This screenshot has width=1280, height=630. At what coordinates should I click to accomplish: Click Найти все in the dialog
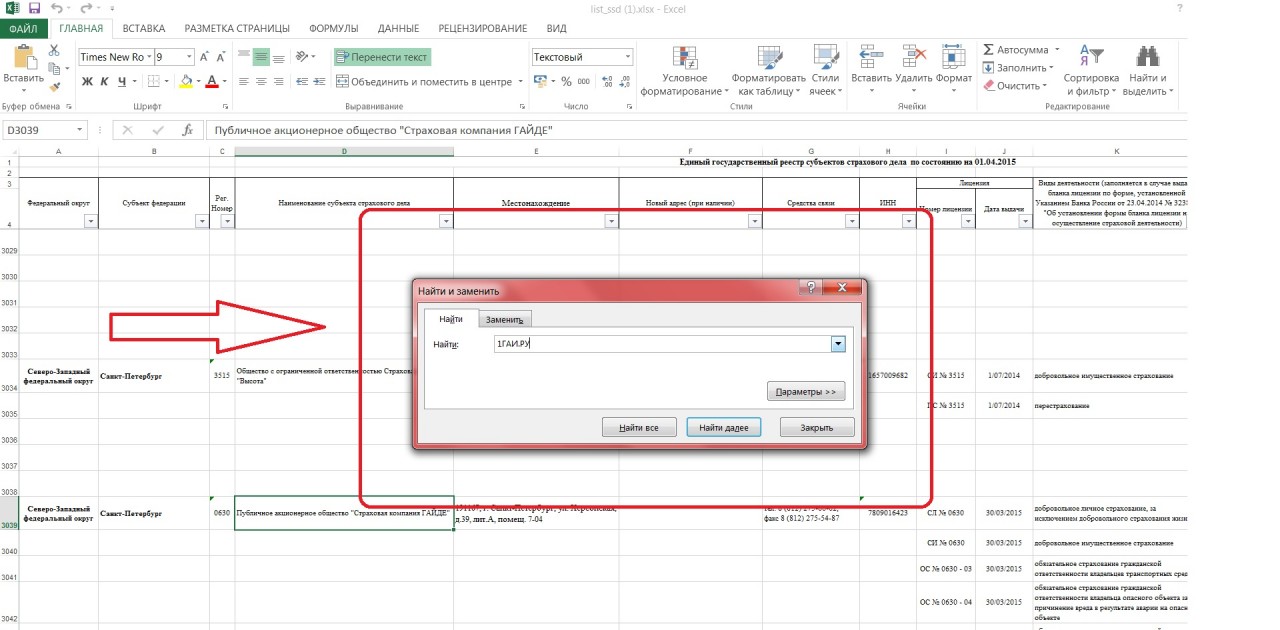639,428
